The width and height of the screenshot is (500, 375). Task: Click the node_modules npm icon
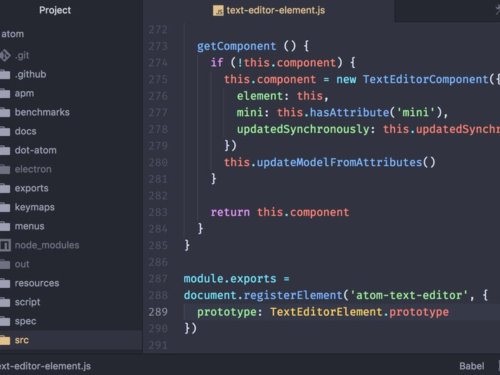click(5, 245)
